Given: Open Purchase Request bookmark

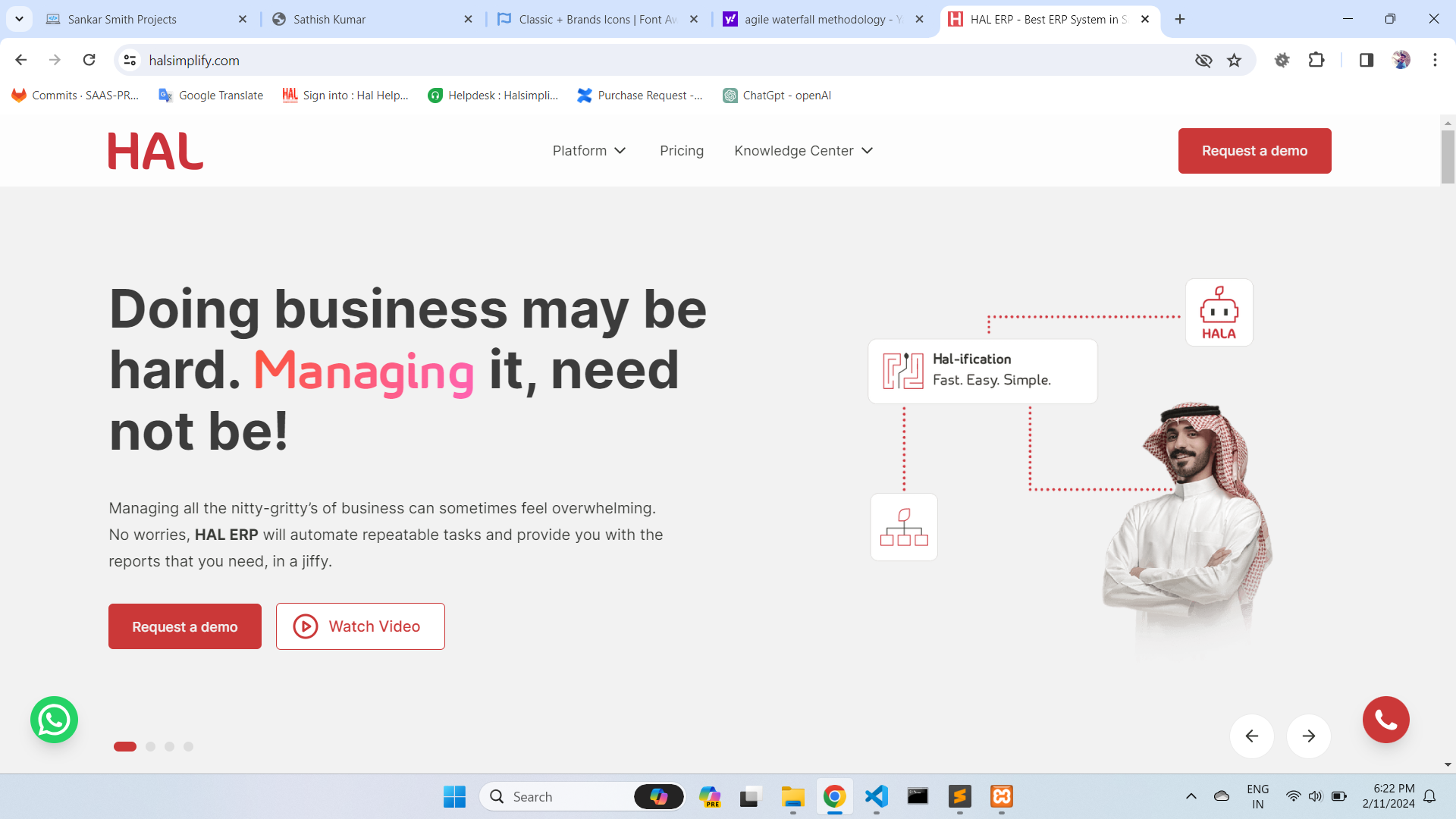Looking at the screenshot, I should (640, 96).
